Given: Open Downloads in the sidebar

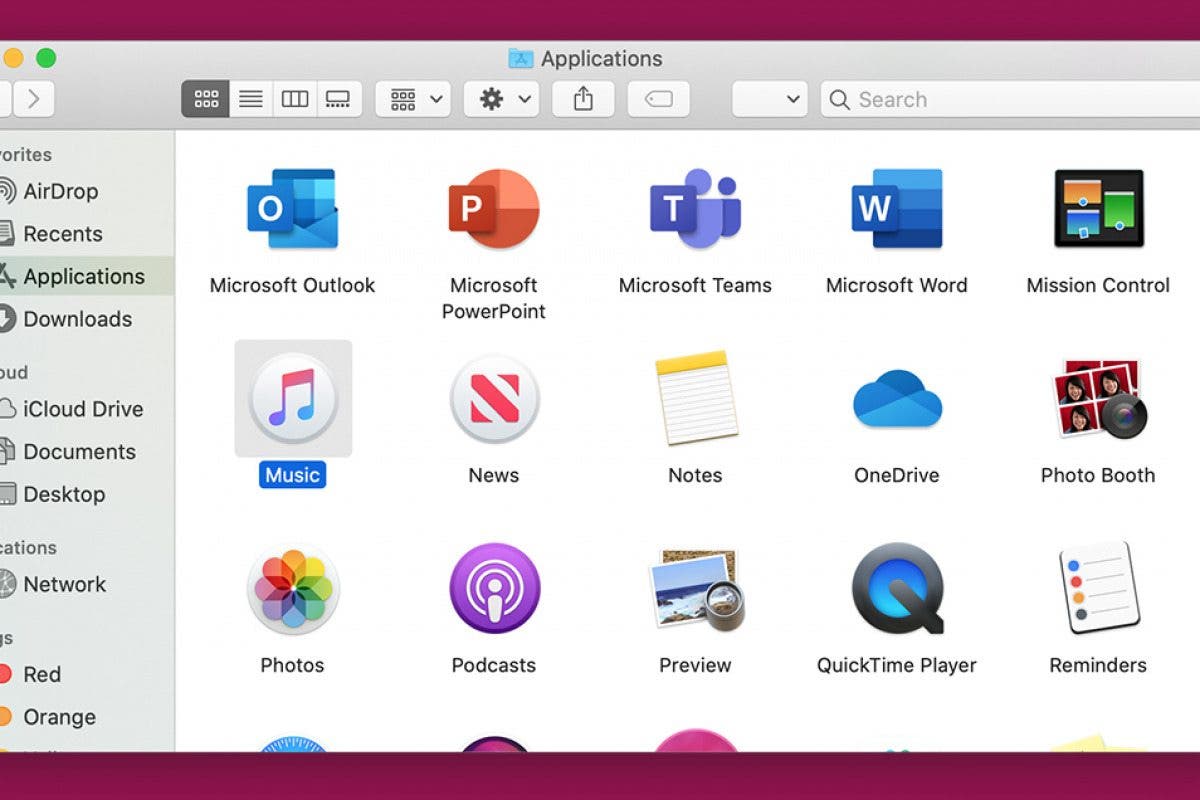Looking at the screenshot, I should tap(87, 319).
